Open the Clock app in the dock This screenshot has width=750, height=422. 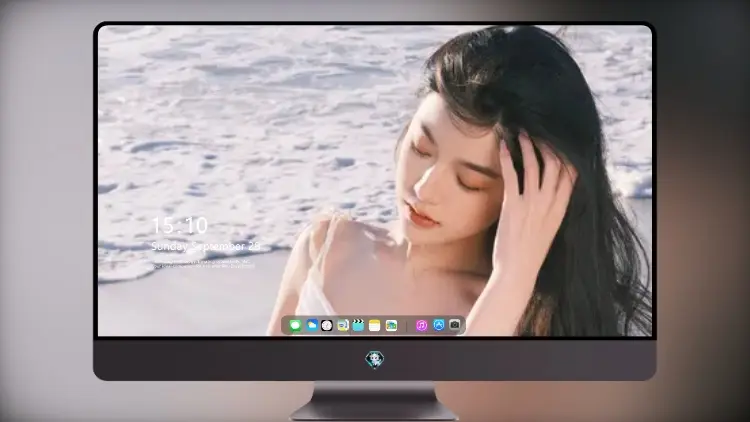327,326
